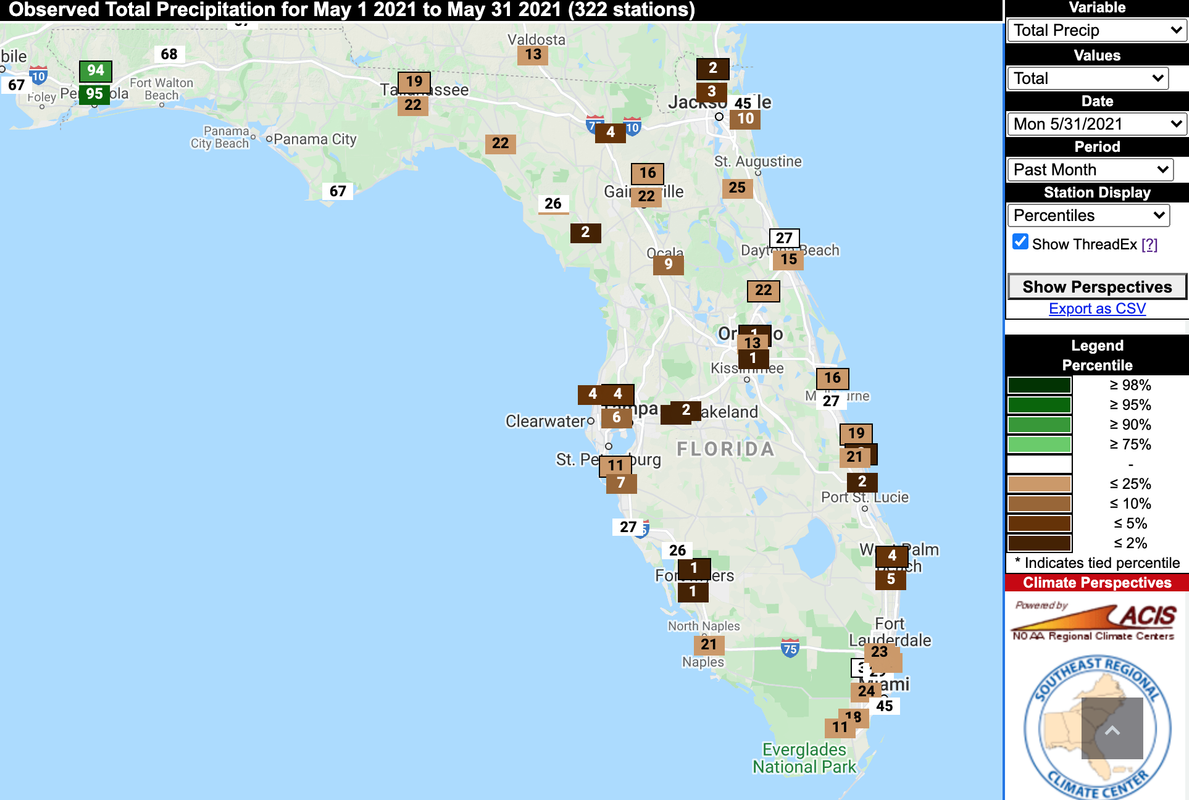The height and width of the screenshot is (800, 1189).
Task: Open the Date dropdown showing Mon 5/31/2021
Action: [x=1096, y=124]
